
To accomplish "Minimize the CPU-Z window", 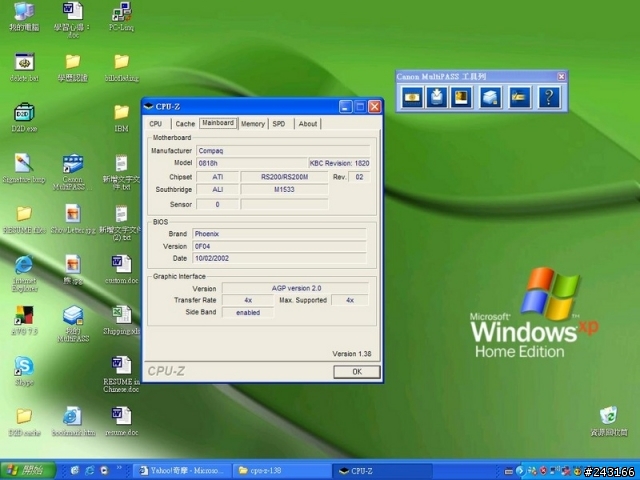I will pos(345,107).
